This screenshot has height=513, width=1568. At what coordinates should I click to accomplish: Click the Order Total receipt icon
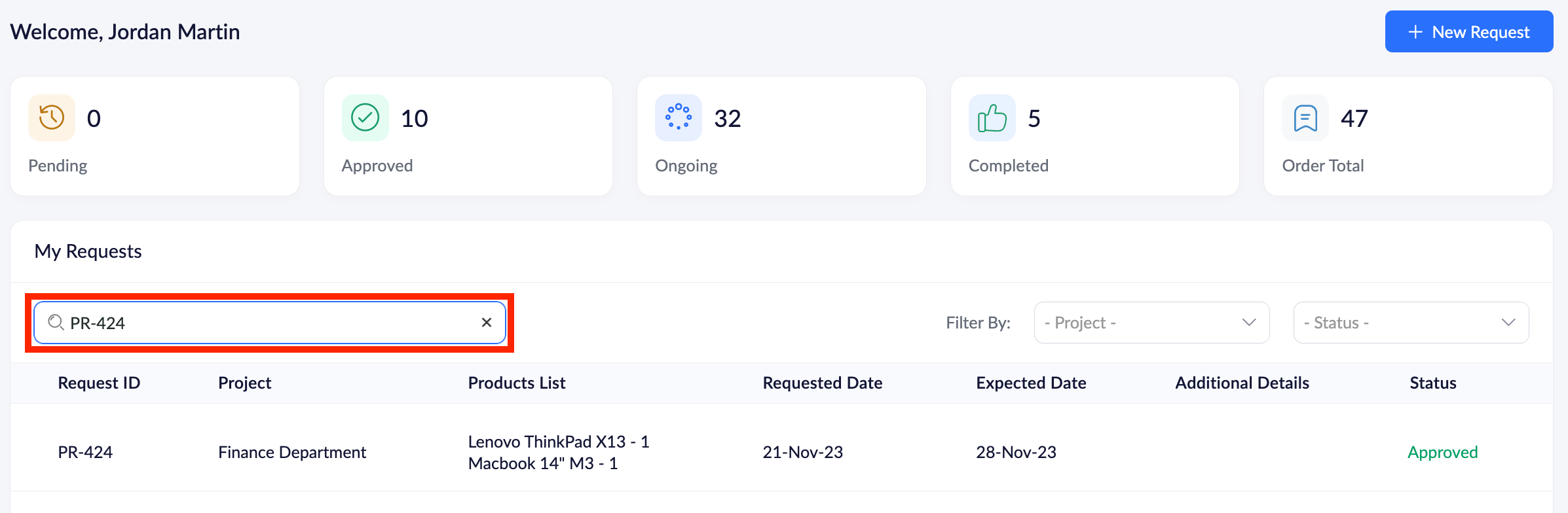tap(1305, 118)
